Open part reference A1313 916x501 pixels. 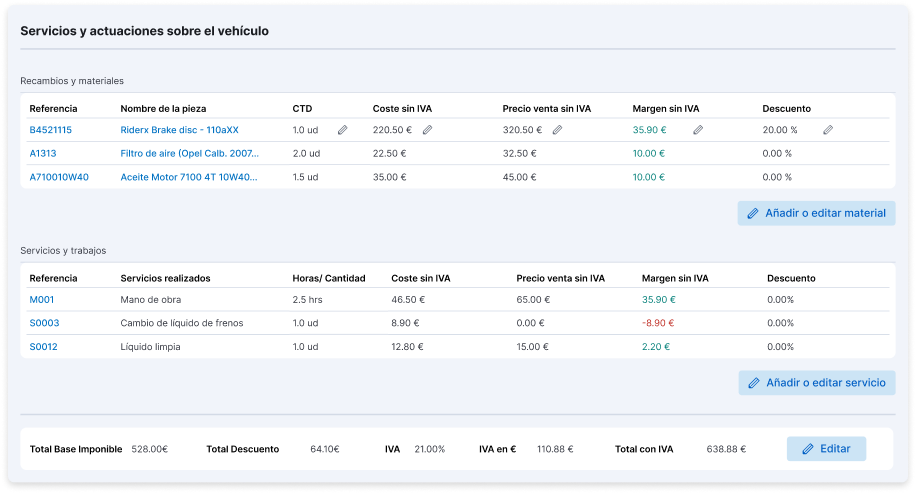point(43,154)
